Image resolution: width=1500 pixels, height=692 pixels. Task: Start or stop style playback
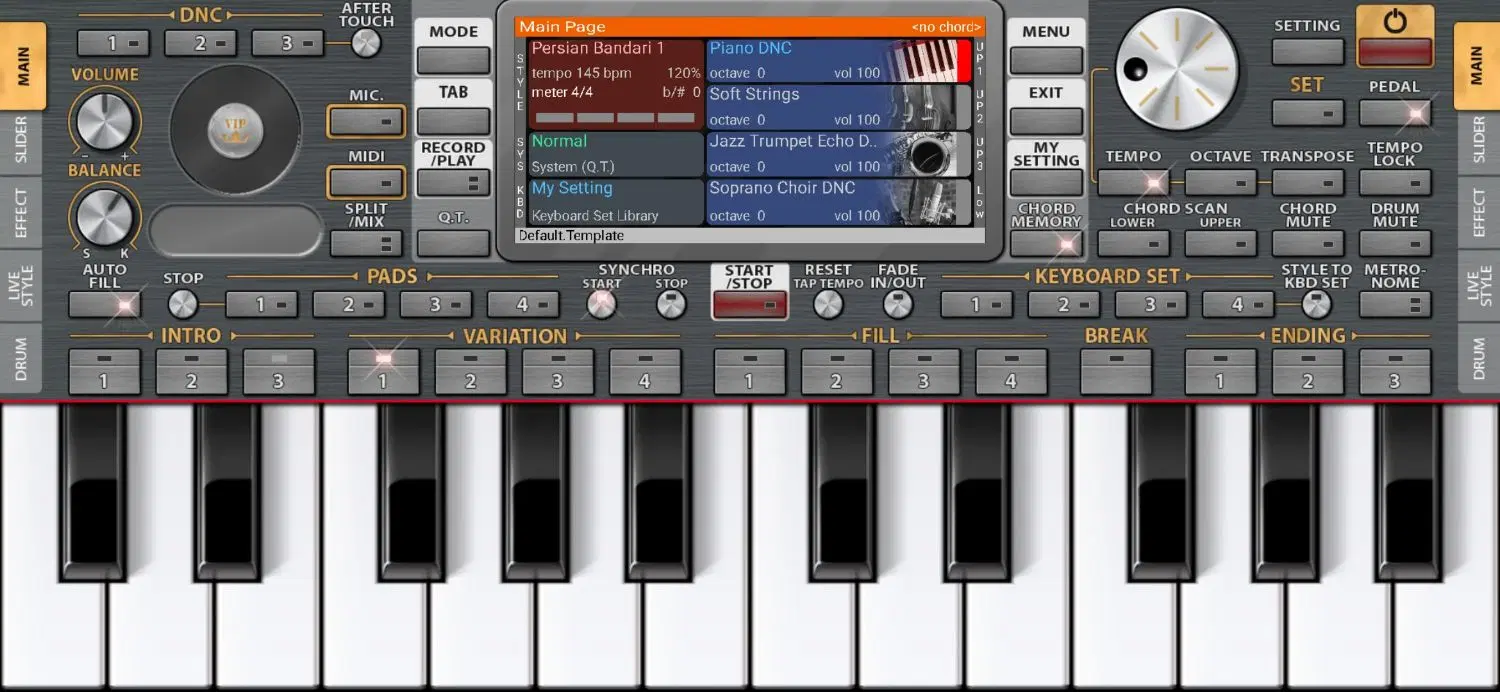click(749, 304)
